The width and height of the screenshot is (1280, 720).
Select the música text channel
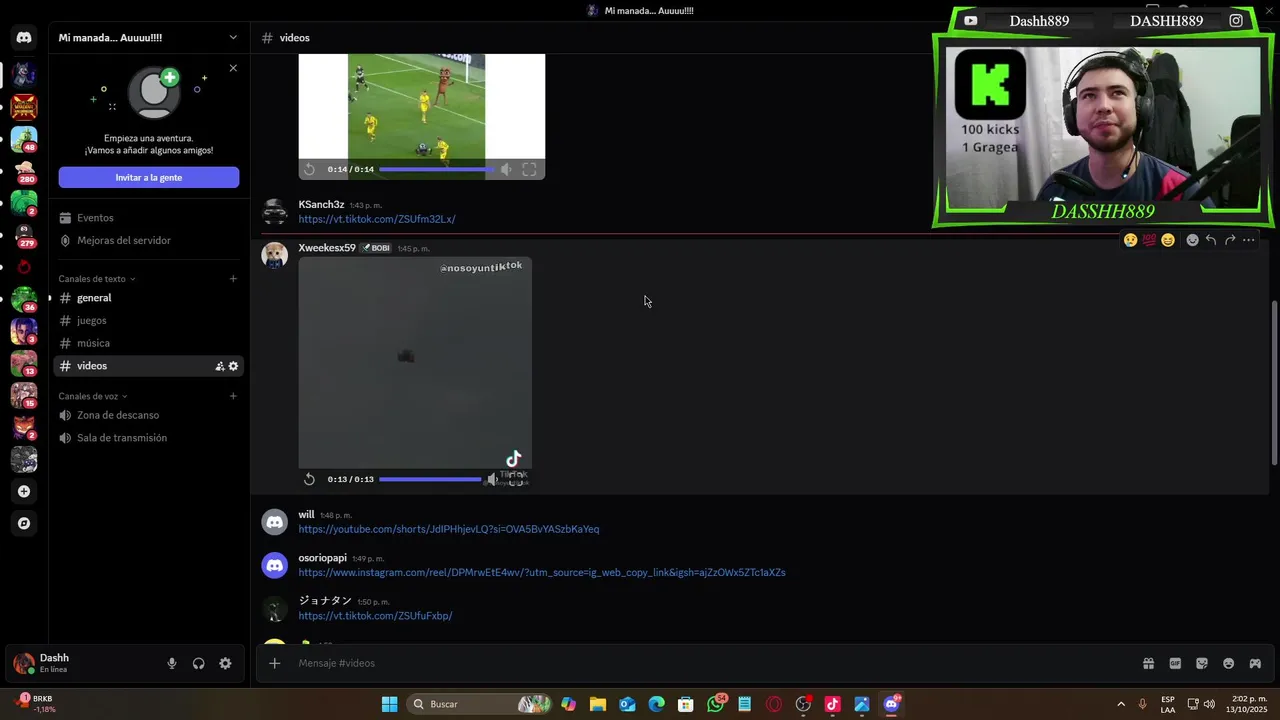pos(148,343)
